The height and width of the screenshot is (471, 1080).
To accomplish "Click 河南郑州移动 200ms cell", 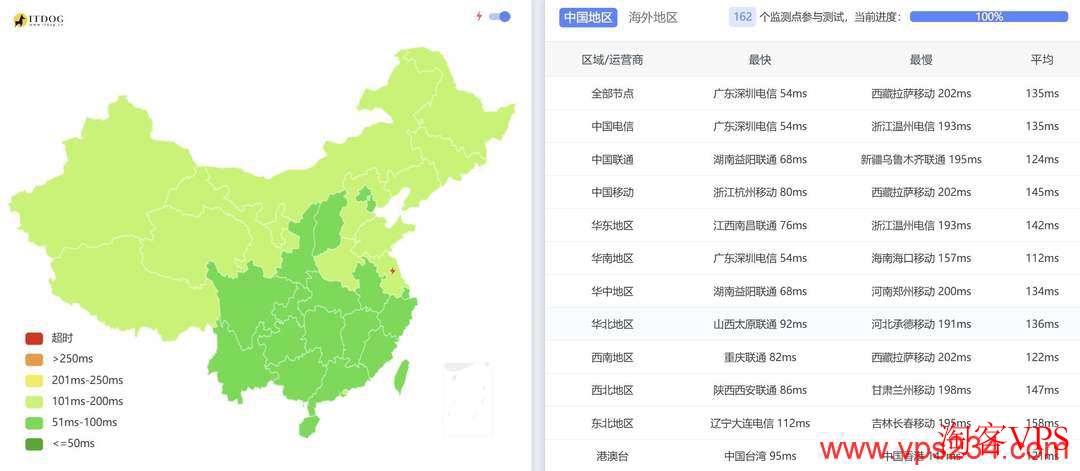I will 921,291.
